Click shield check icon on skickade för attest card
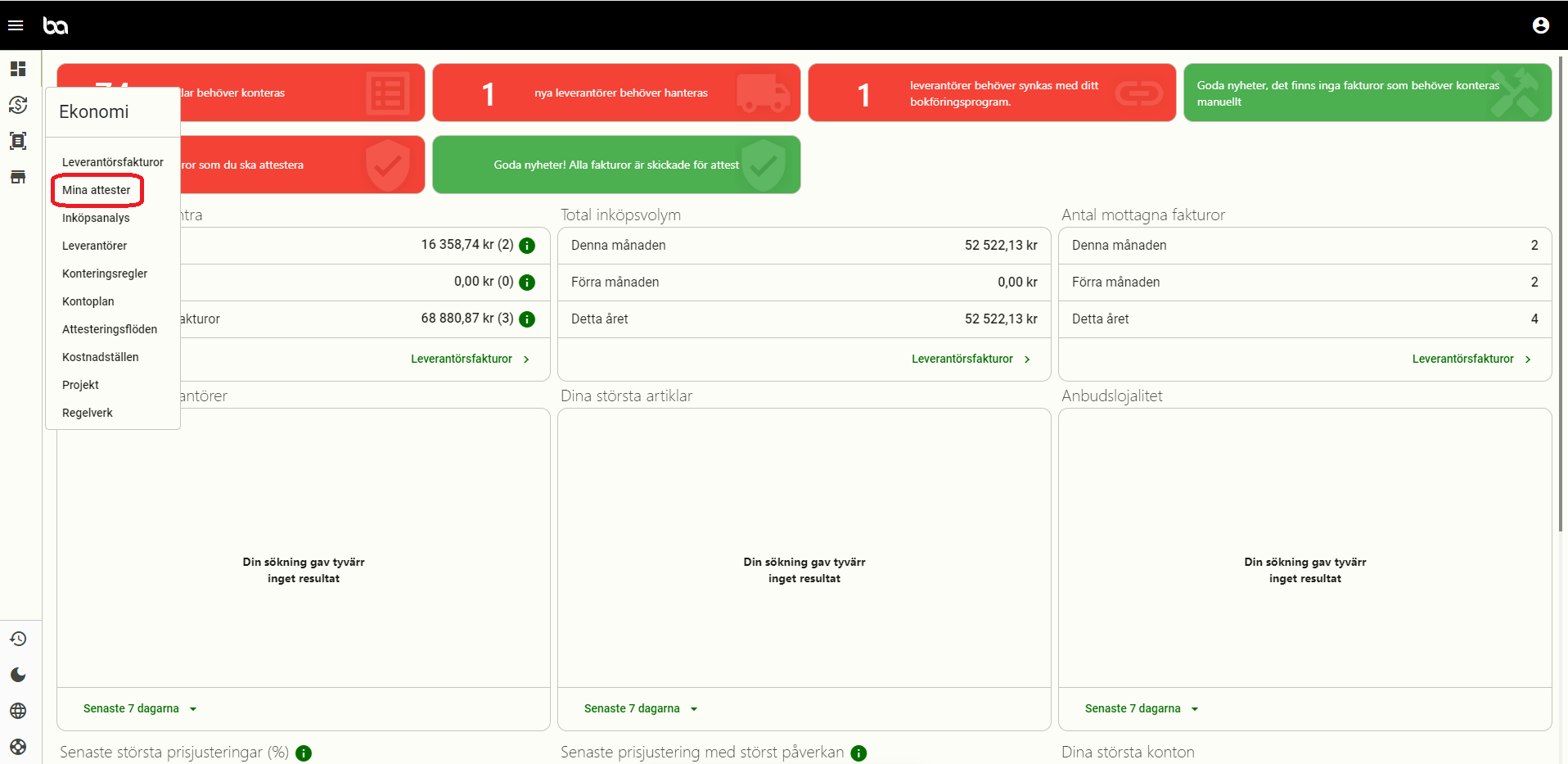 (x=763, y=165)
